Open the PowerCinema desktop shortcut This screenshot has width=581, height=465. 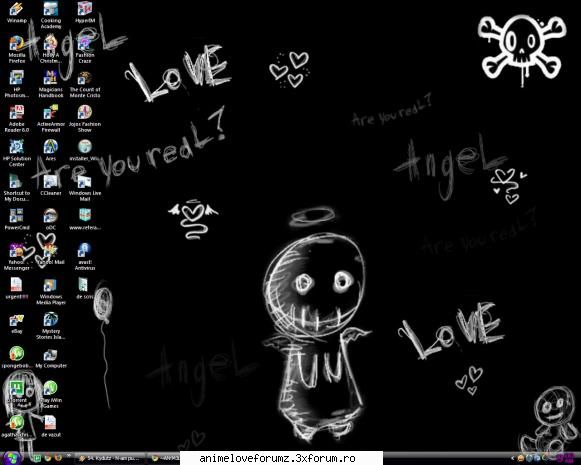point(17,220)
